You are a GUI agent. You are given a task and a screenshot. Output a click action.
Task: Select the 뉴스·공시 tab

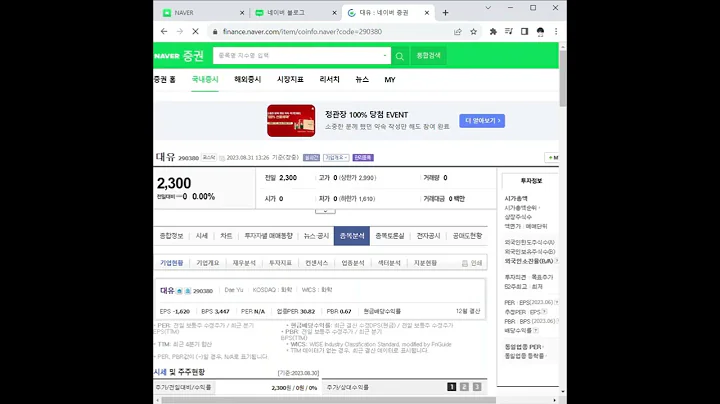[x=316, y=236]
